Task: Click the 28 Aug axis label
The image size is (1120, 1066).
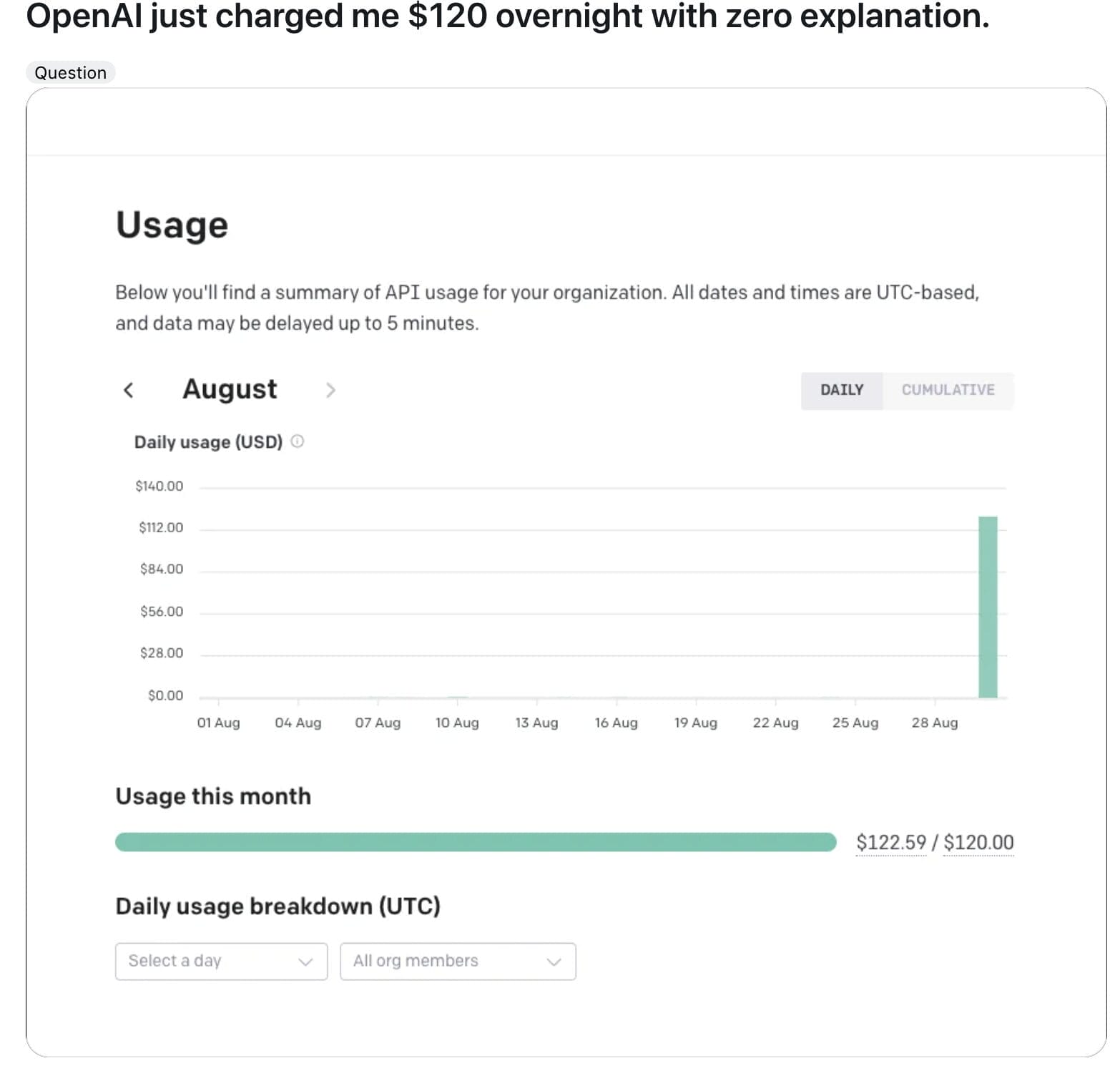Action: pos(935,723)
